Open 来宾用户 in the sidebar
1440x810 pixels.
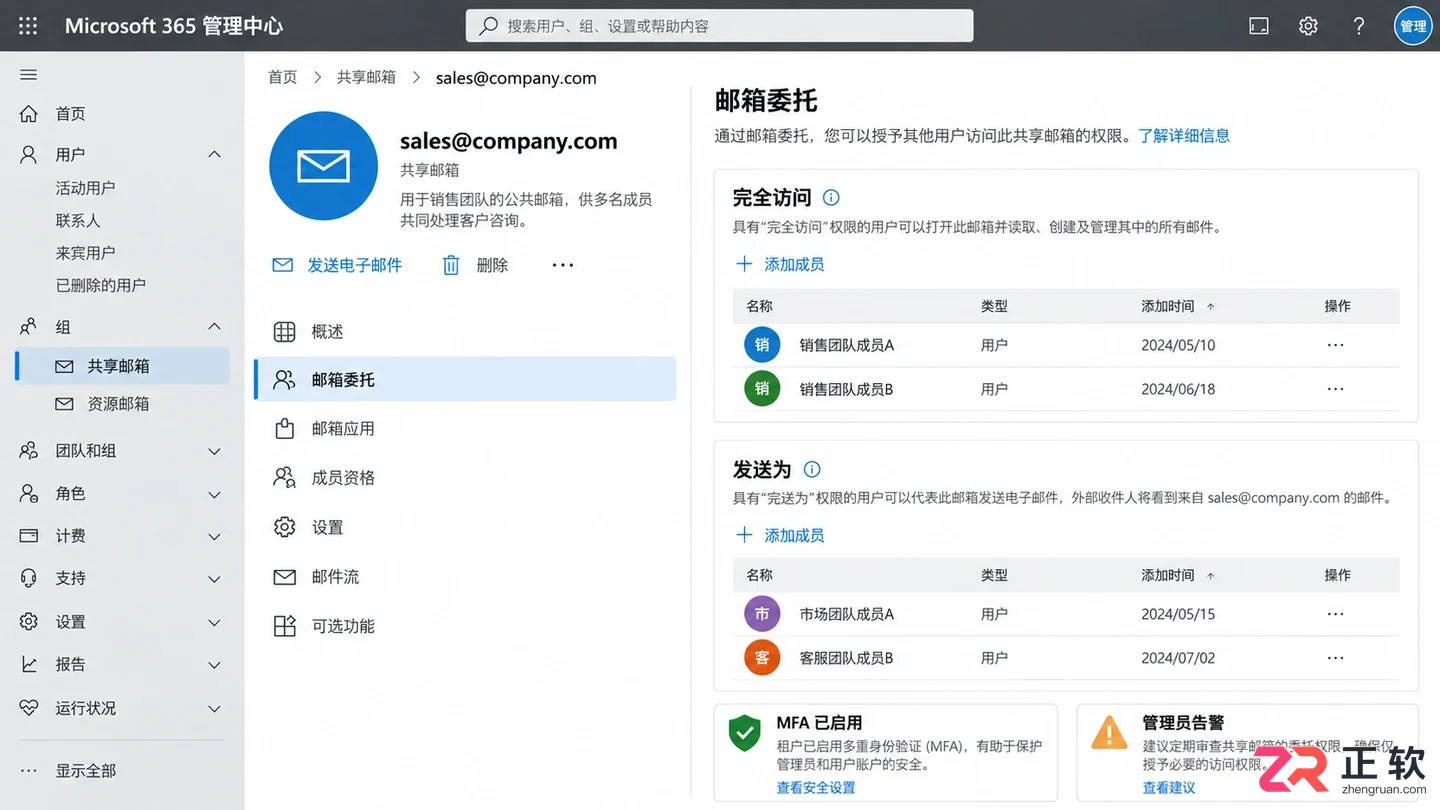coord(85,253)
